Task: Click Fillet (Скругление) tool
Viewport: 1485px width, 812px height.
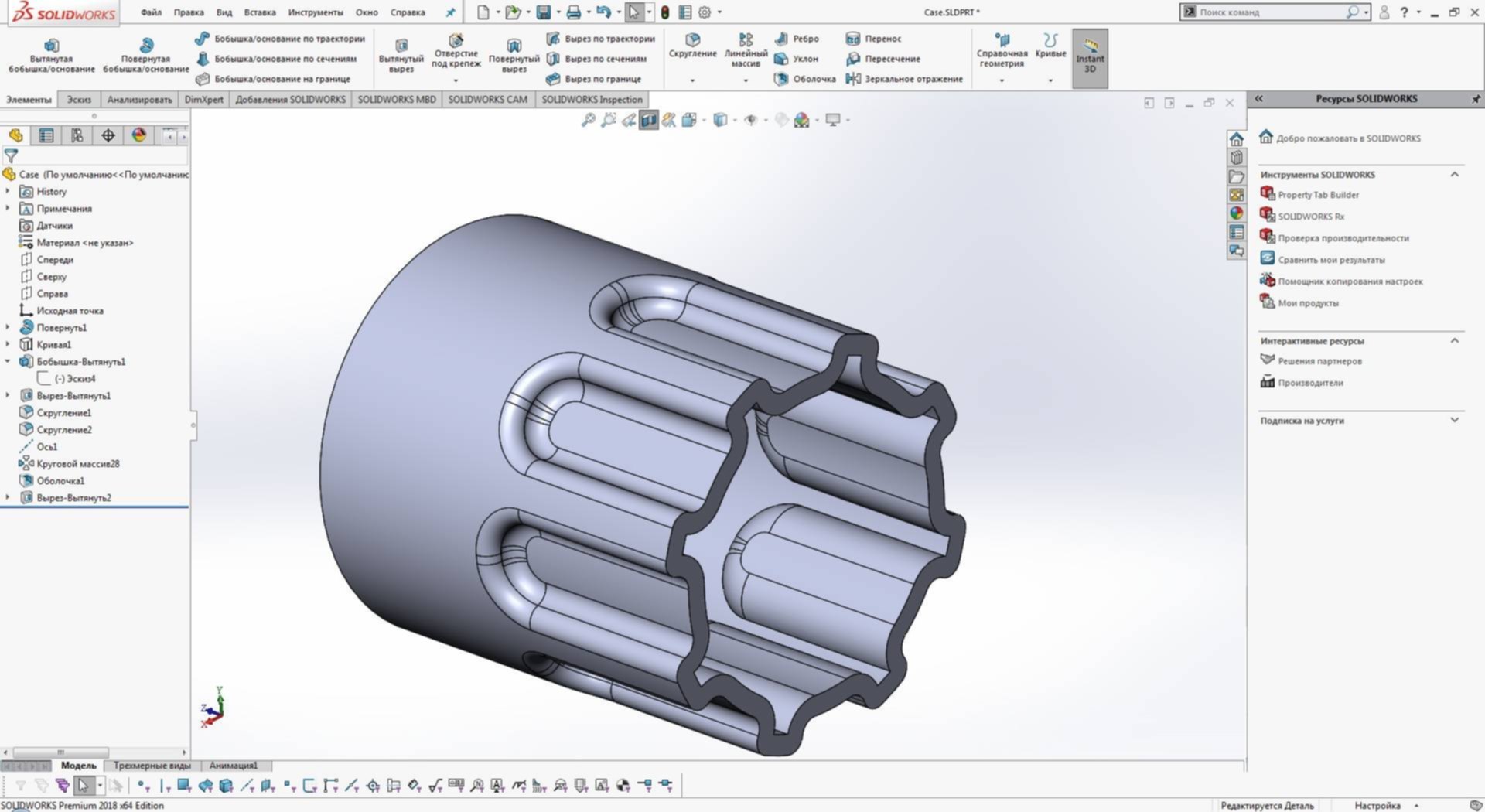Action: pos(692,46)
